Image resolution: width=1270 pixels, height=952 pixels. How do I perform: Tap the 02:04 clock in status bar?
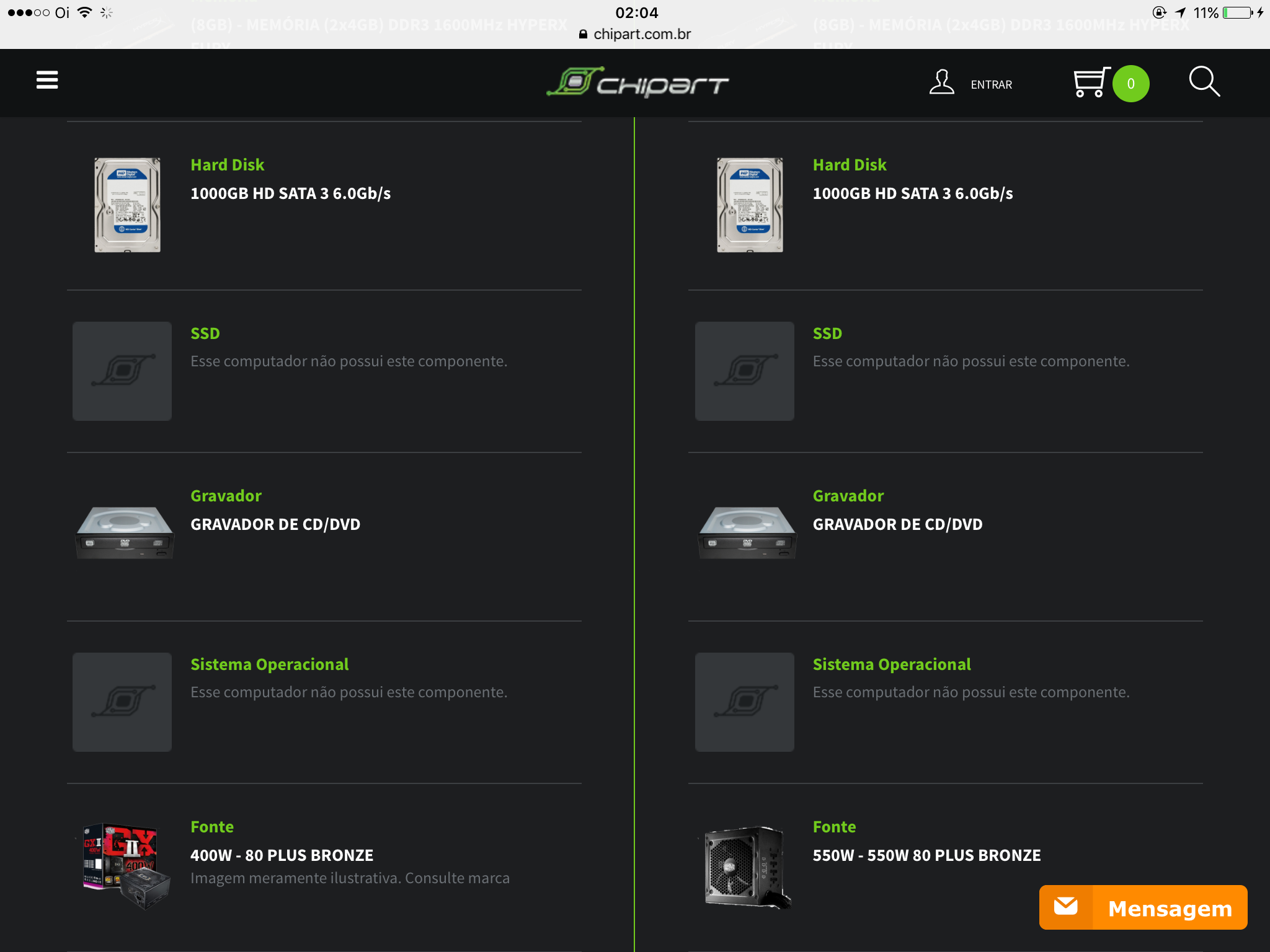(x=637, y=12)
